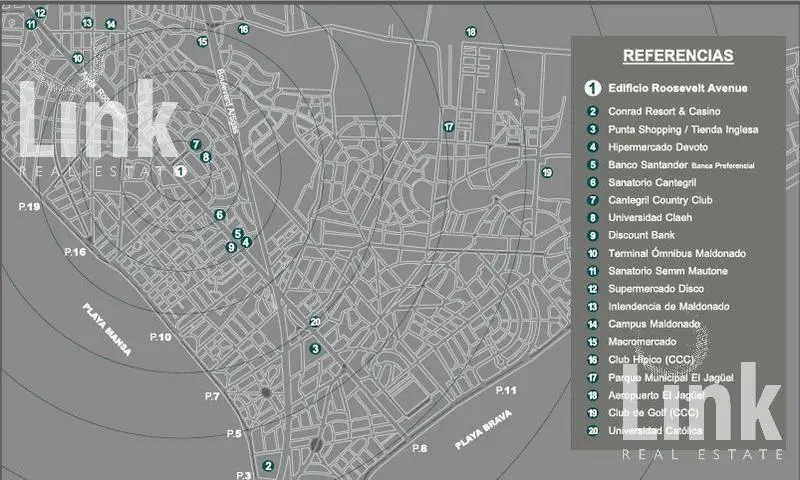Image resolution: width=800 pixels, height=480 pixels.
Task: Click 'Intendencia de Maldonado' legend text
Action: tap(669, 307)
